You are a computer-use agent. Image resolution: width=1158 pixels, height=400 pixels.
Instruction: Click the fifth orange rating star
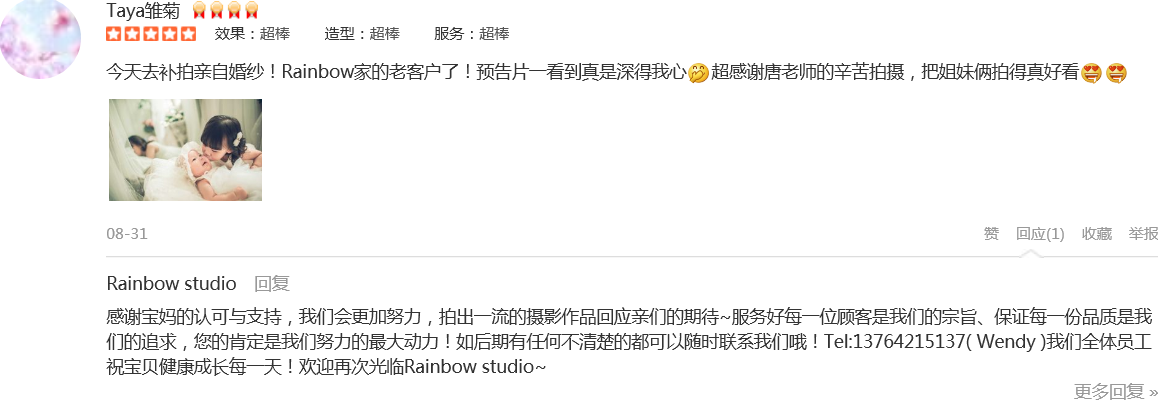[x=189, y=34]
